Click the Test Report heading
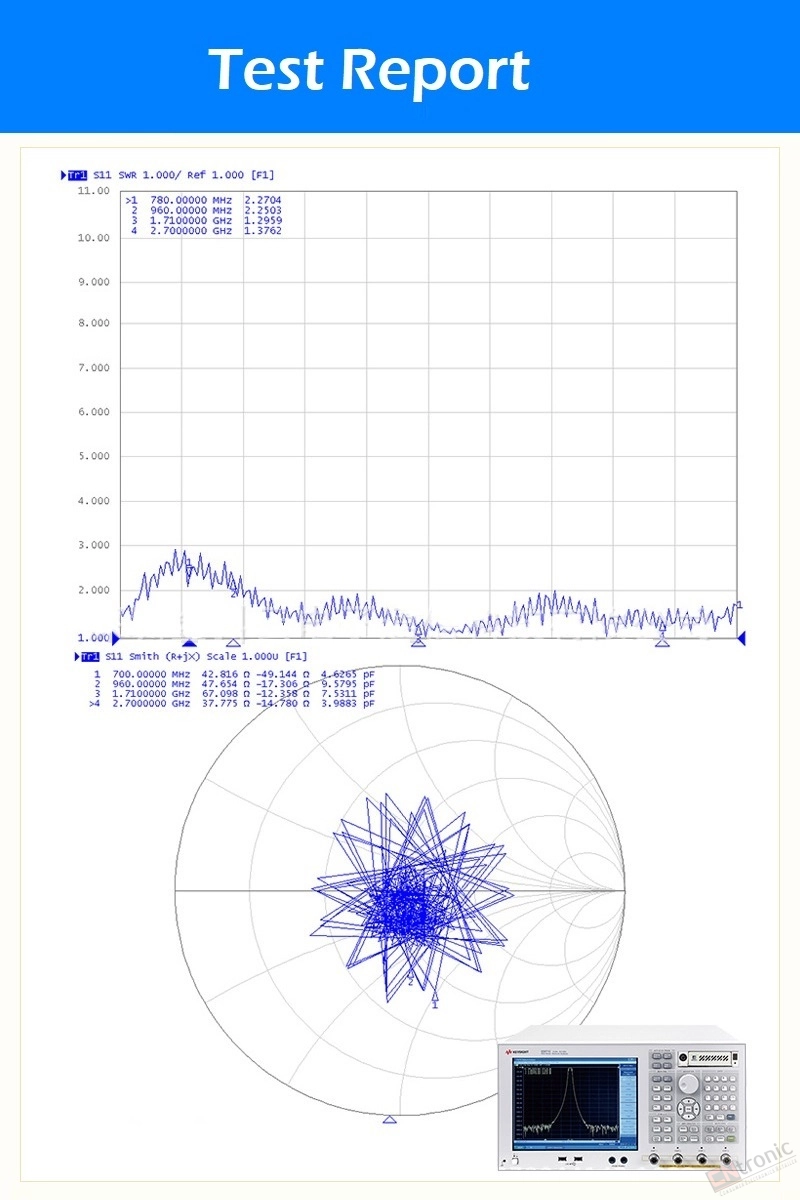This screenshot has height=1200, width=800. click(x=369, y=70)
